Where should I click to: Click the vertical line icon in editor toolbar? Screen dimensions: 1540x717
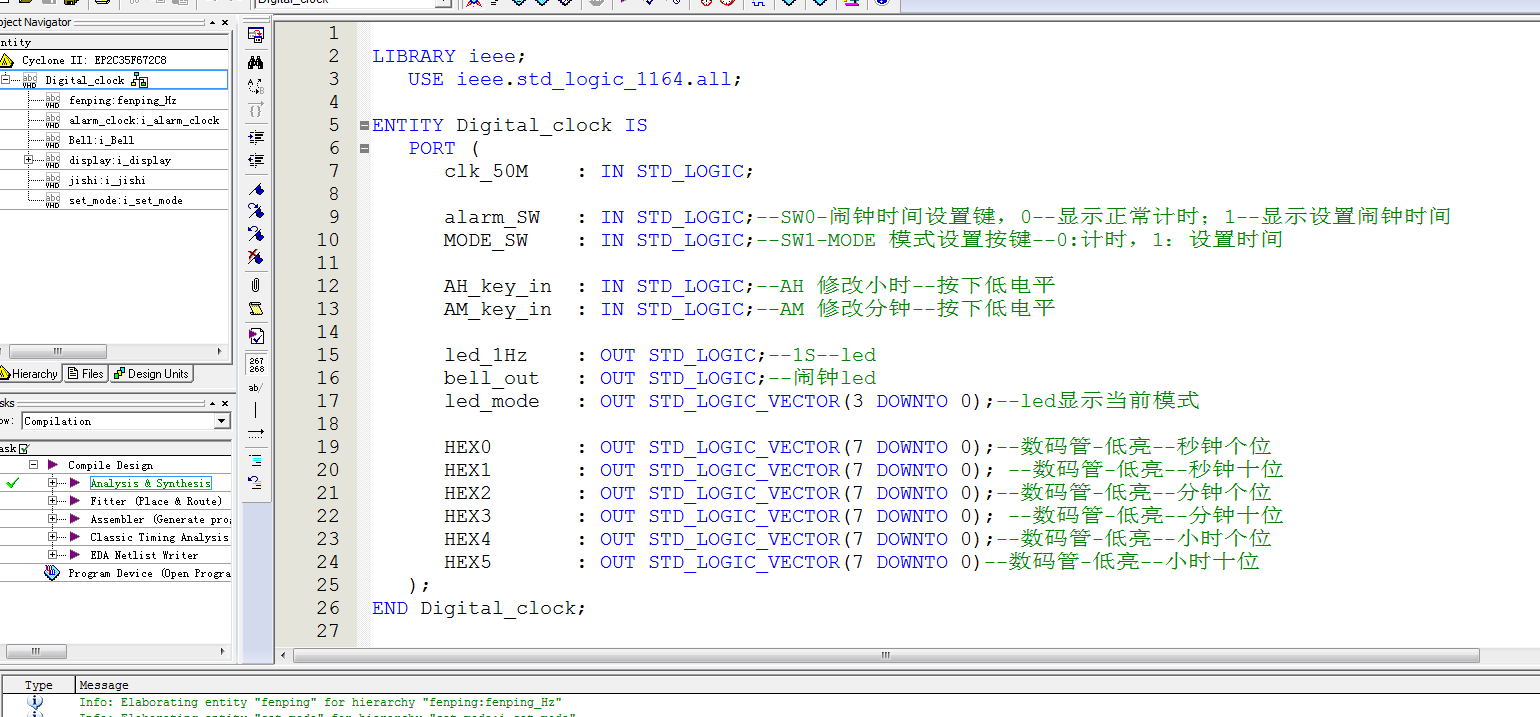coord(256,409)
